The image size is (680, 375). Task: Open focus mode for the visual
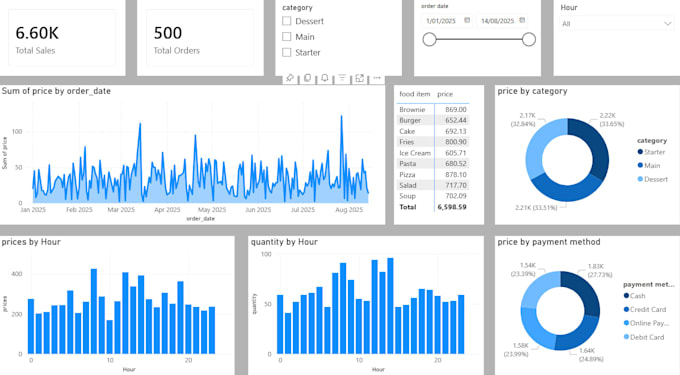[360, 78]
